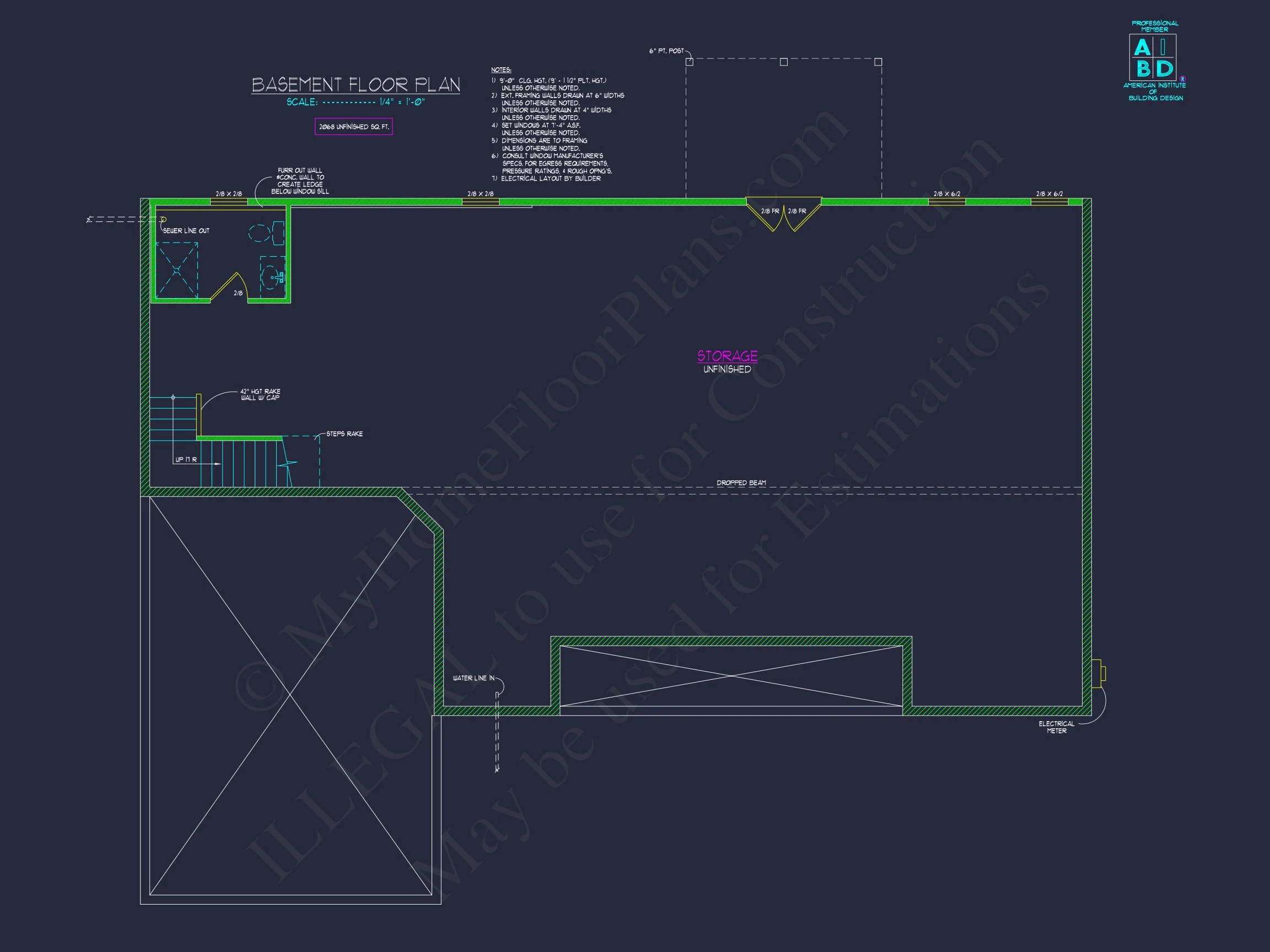Click the magenta STORAGE room label
The height and width of the screenshot is (952, 1270).
(x=727, y=356)
